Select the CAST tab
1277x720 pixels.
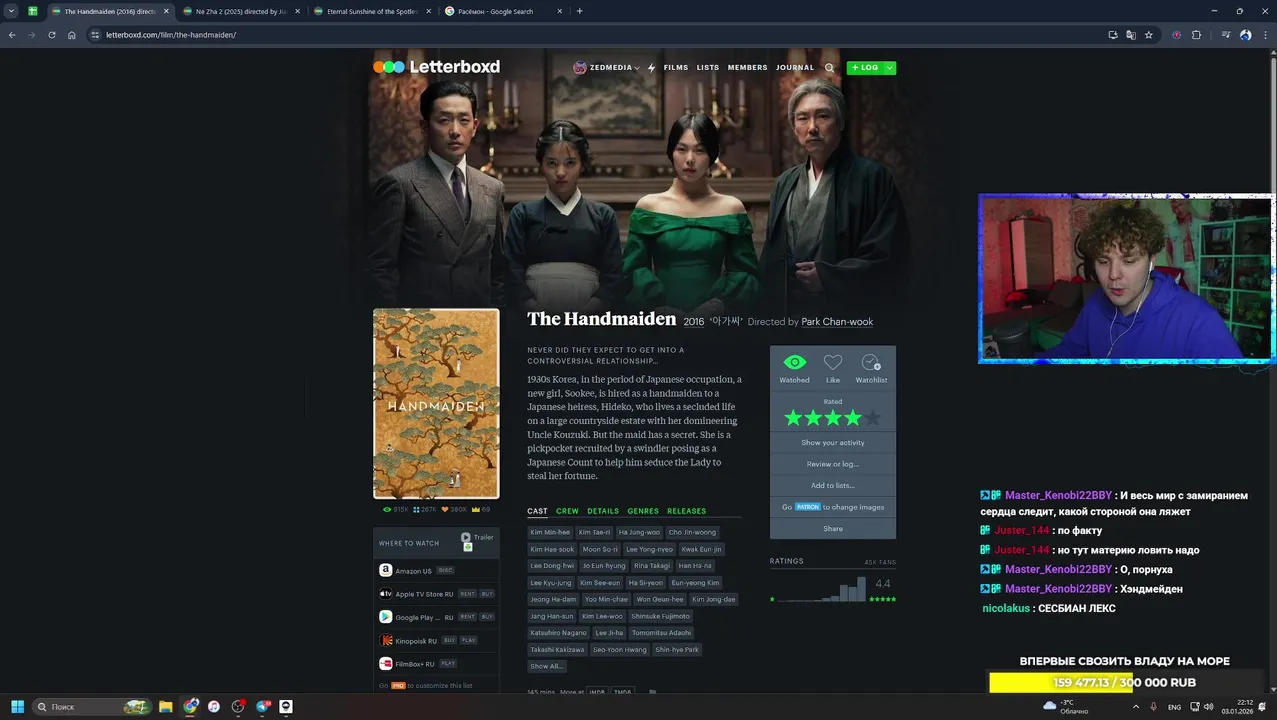coord(537,511)
